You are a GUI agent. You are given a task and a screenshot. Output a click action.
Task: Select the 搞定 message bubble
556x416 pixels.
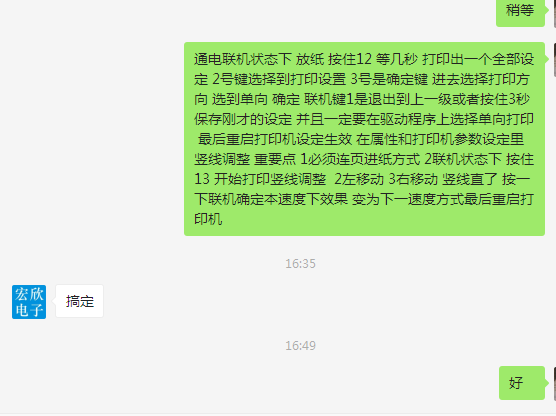point(79,301)
